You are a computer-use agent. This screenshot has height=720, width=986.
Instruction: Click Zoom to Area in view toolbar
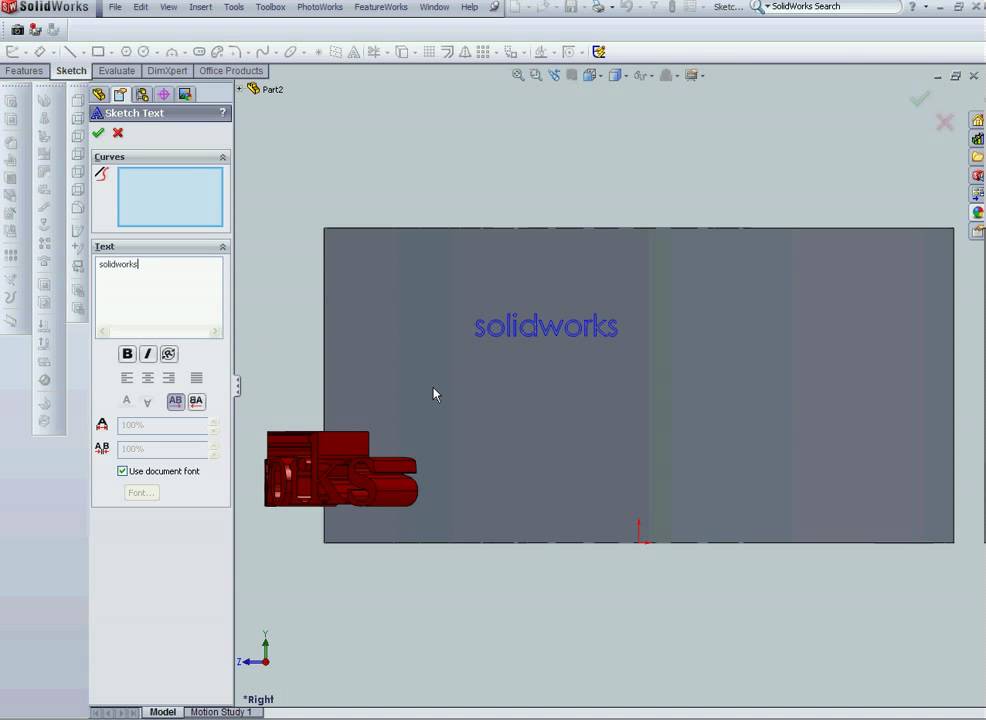tap(535, 75)
